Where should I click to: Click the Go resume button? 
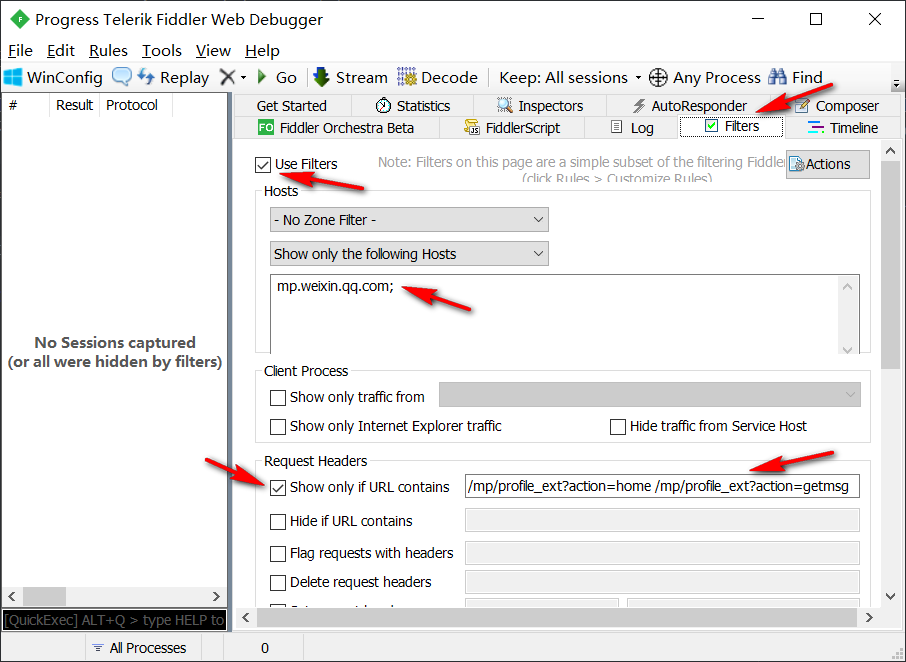pyautogui.click(x=277, y=77)
